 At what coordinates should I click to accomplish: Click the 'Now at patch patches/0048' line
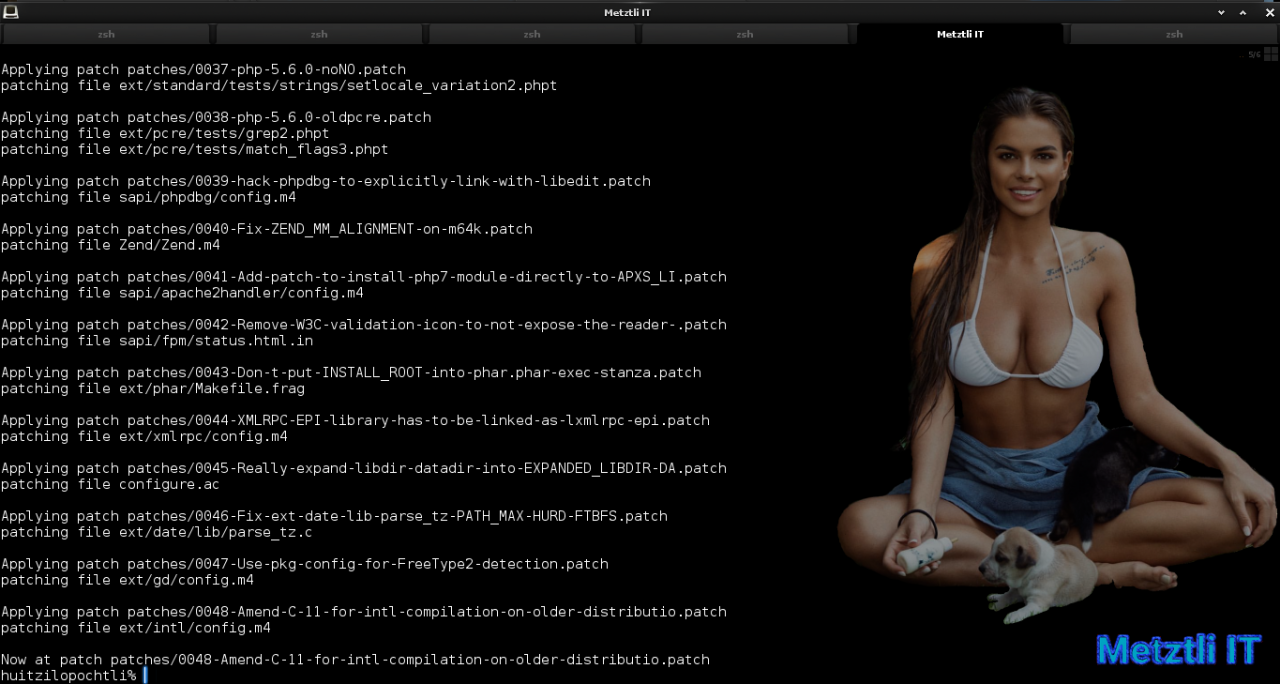tap(355, 662)
